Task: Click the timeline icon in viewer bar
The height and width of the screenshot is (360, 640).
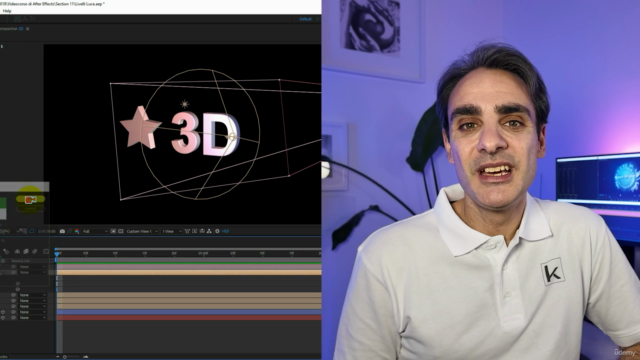Action: 202,231
